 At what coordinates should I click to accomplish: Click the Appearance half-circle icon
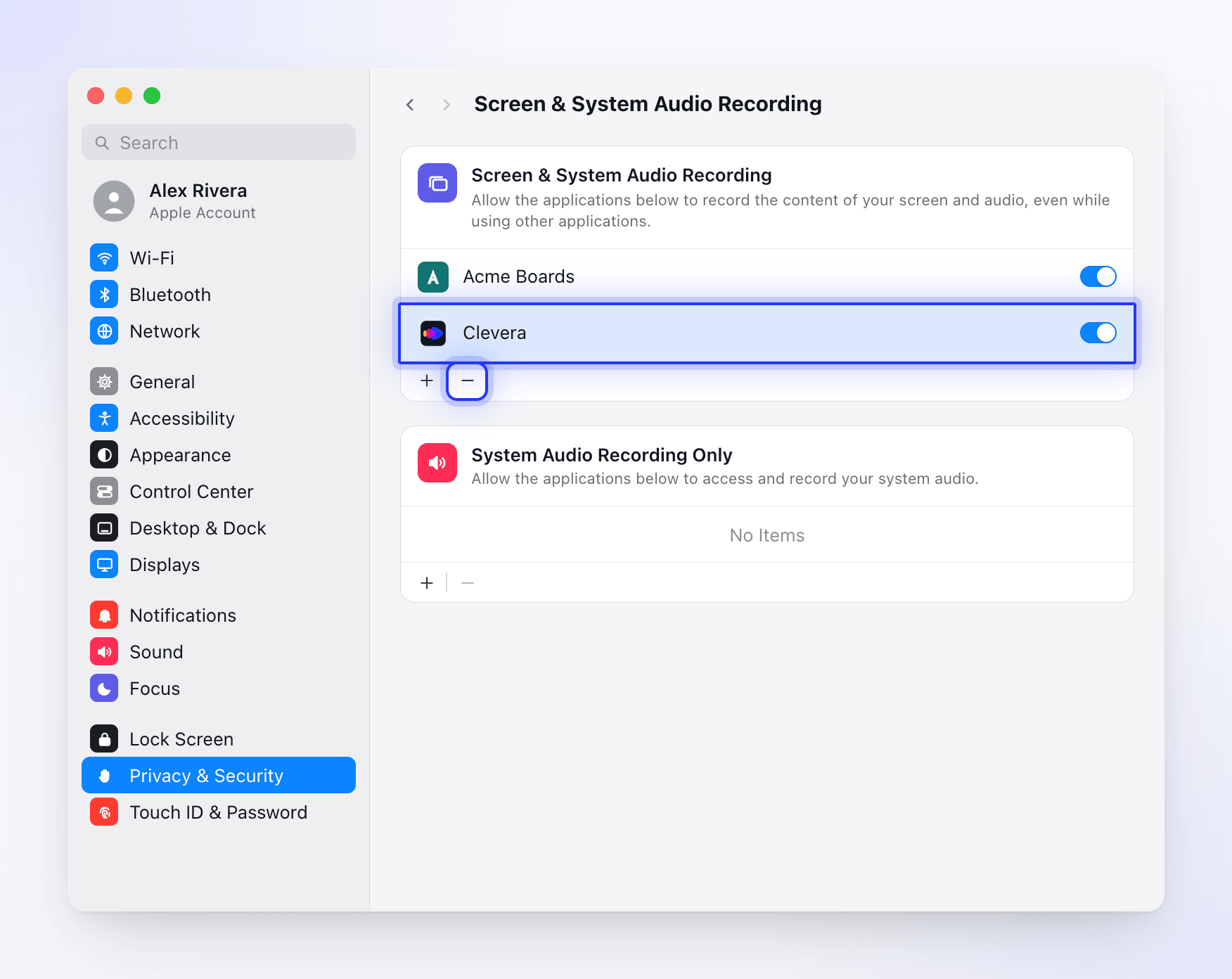(104, 454)
